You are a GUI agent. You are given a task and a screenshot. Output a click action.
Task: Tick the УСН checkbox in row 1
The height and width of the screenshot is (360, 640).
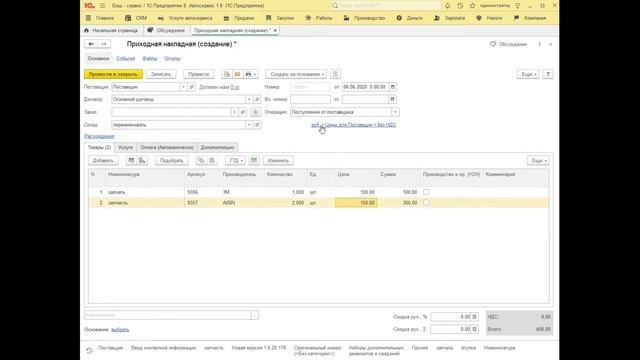[x=426, y=192]
